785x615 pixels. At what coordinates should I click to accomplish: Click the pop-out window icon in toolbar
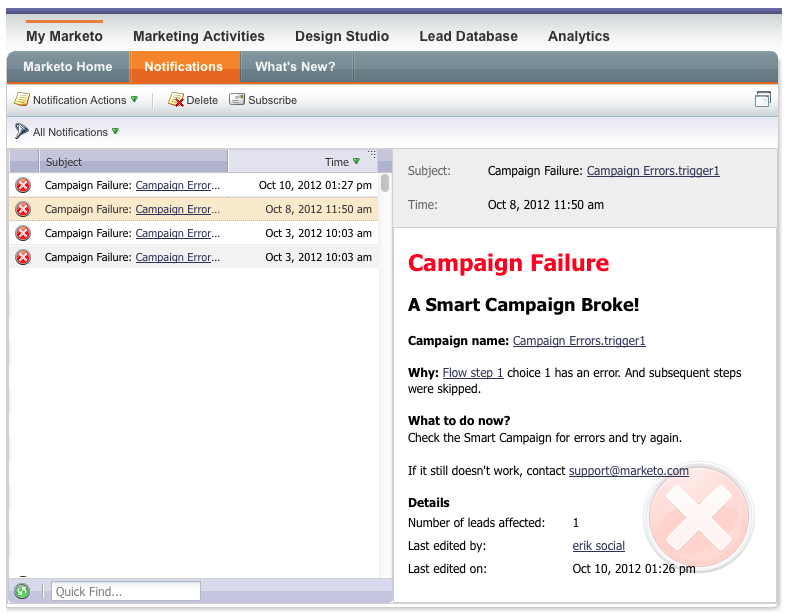coord(762,99)
